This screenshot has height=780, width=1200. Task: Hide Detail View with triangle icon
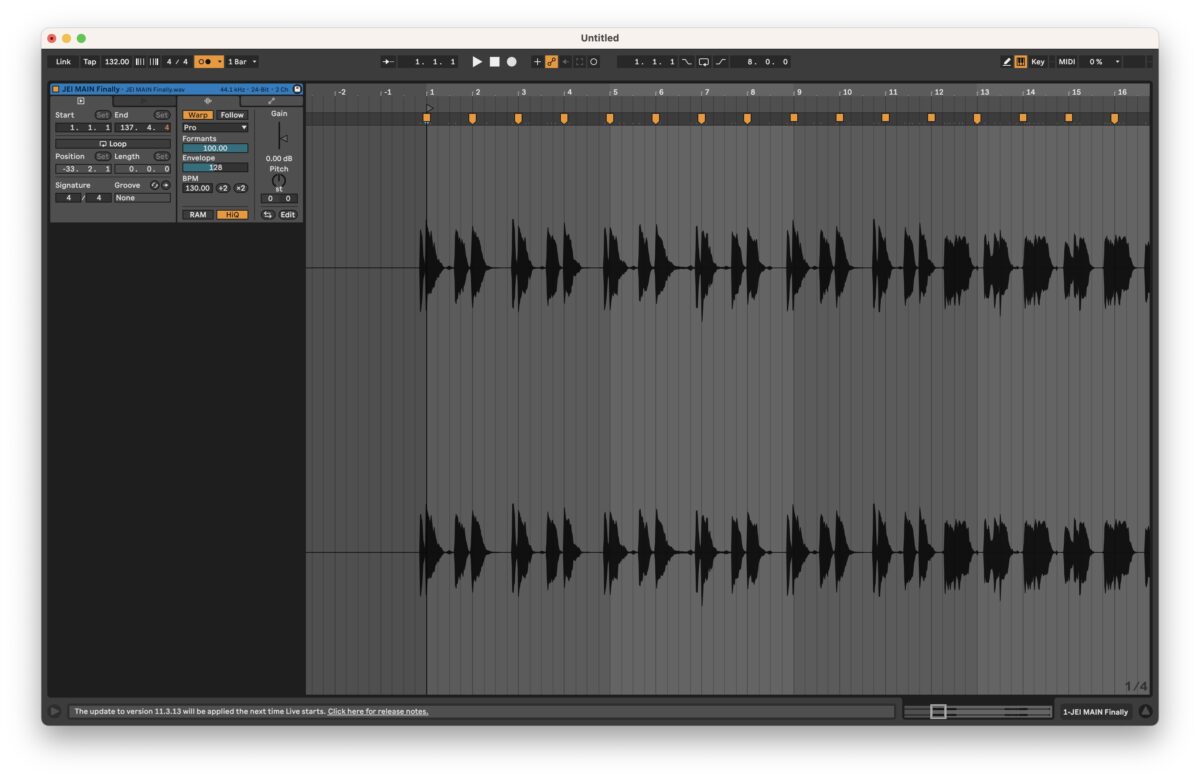tap(1145, 712)
